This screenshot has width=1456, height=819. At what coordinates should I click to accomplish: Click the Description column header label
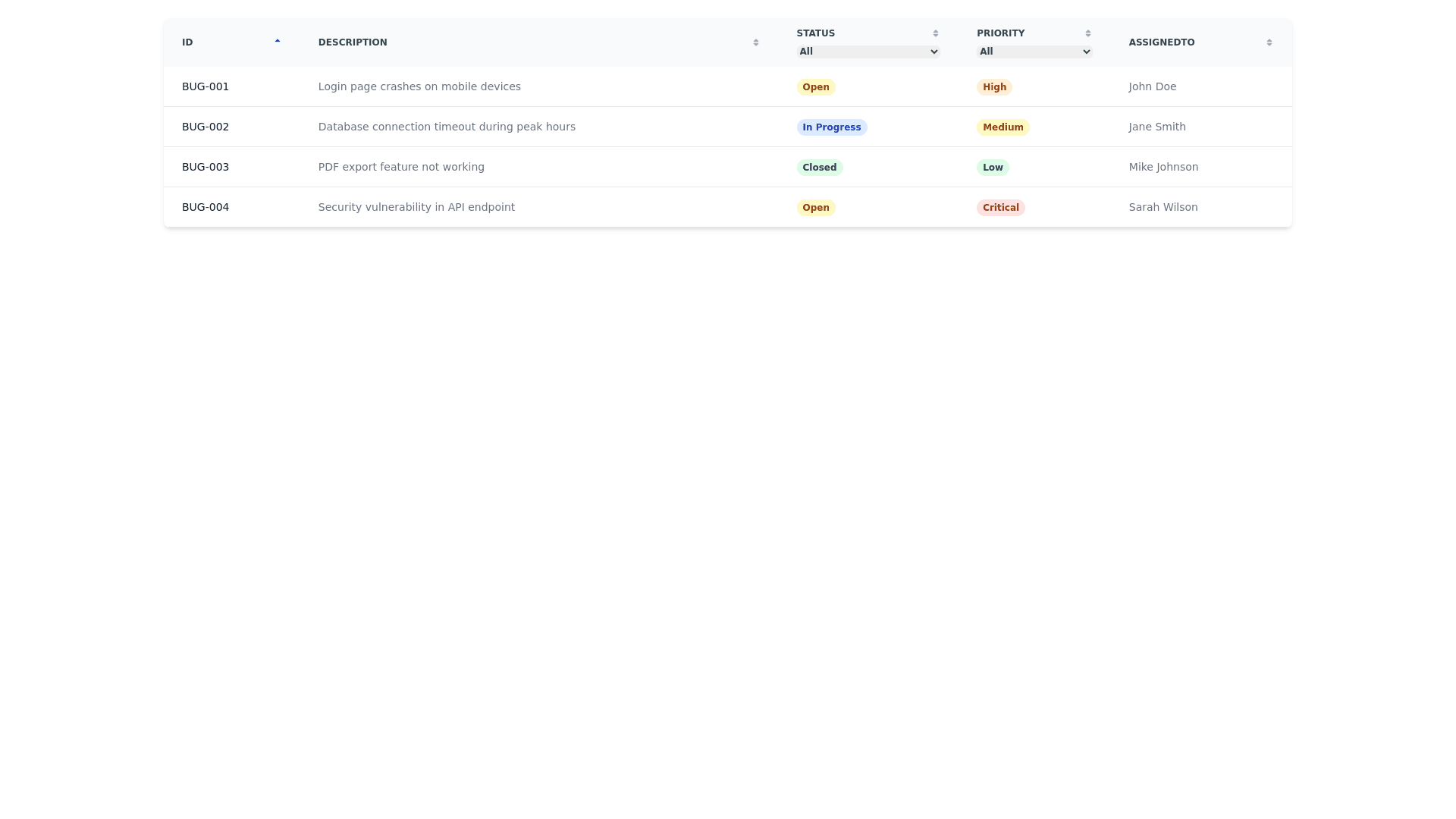(x=353, y=42)
